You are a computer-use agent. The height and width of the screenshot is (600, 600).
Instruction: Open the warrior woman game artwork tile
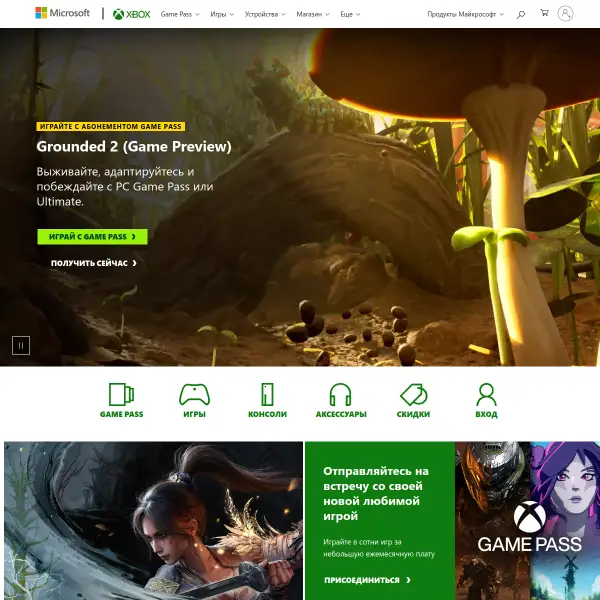point(153,521)
